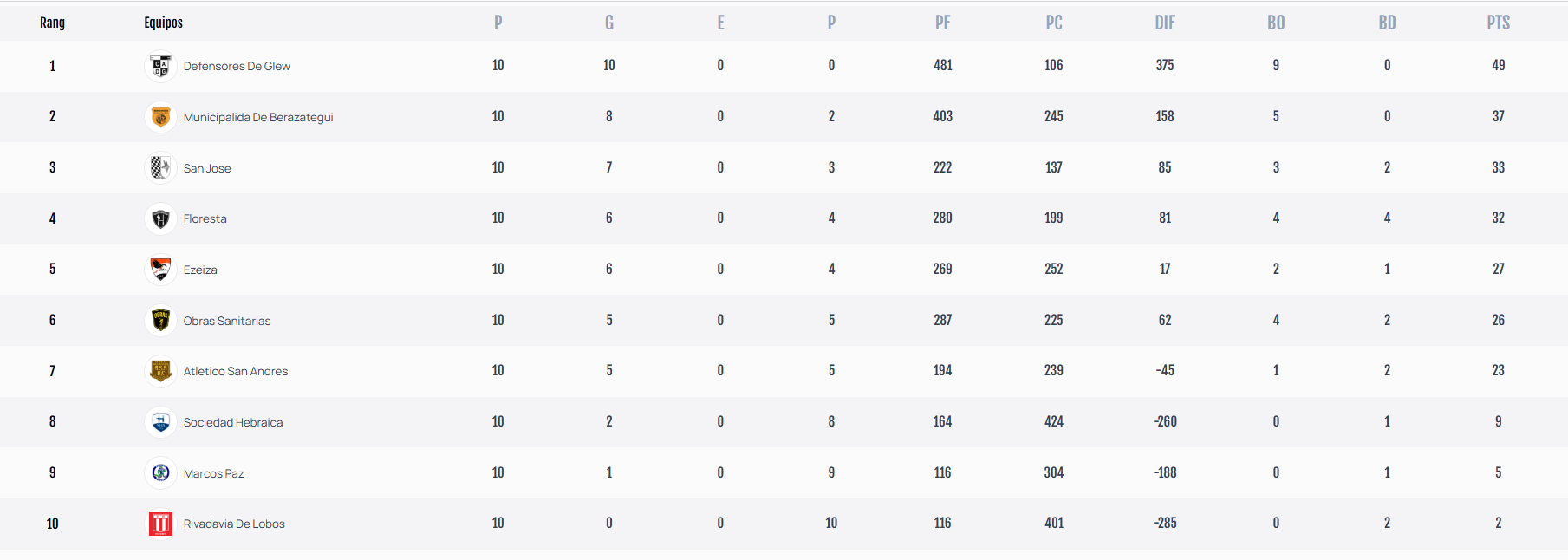
Task: Open the Municipalida De Berazategui team link
Action: coord(258,117)
